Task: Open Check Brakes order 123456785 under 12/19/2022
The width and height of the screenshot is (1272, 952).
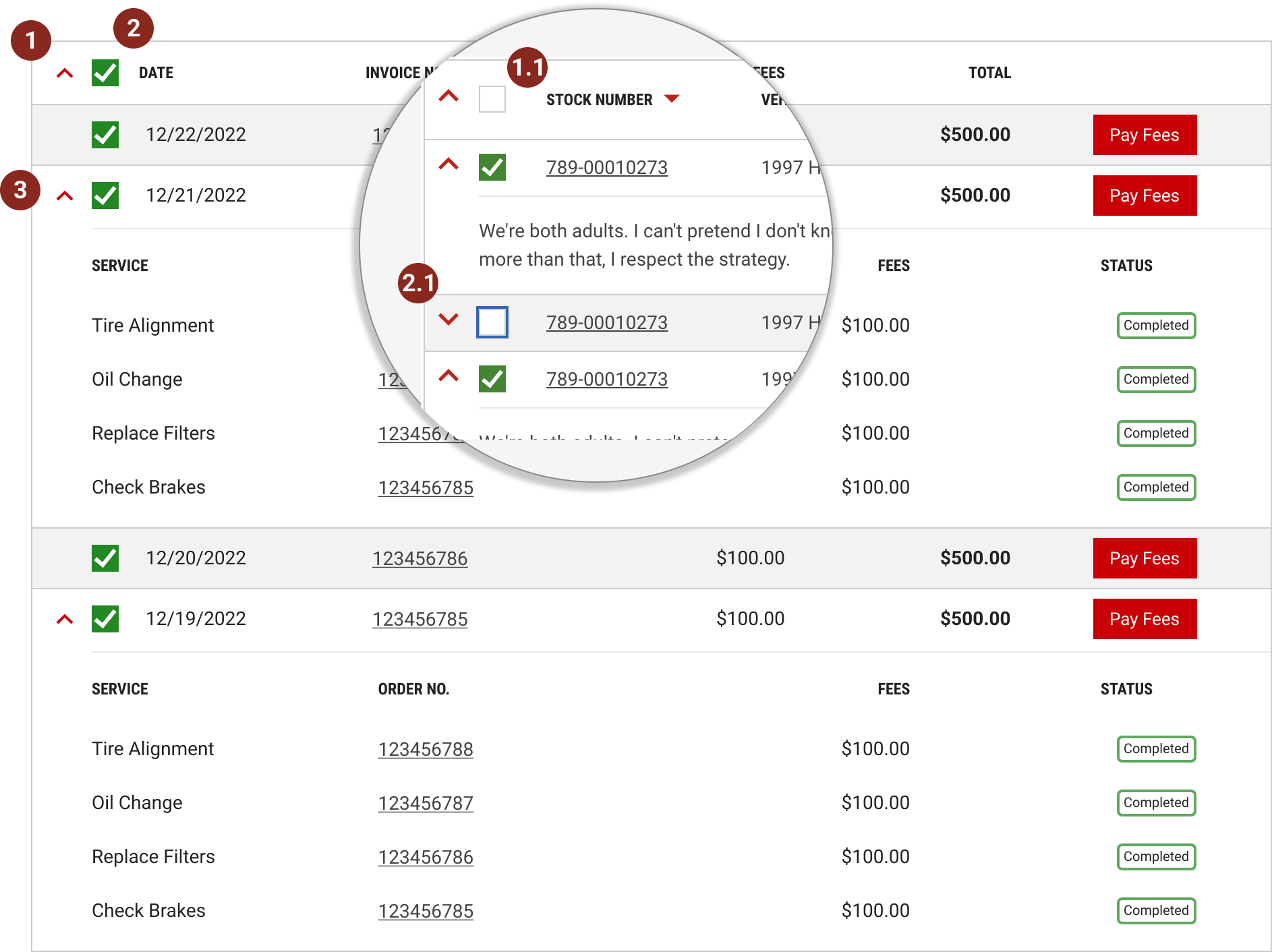Action: coord(426,911)
